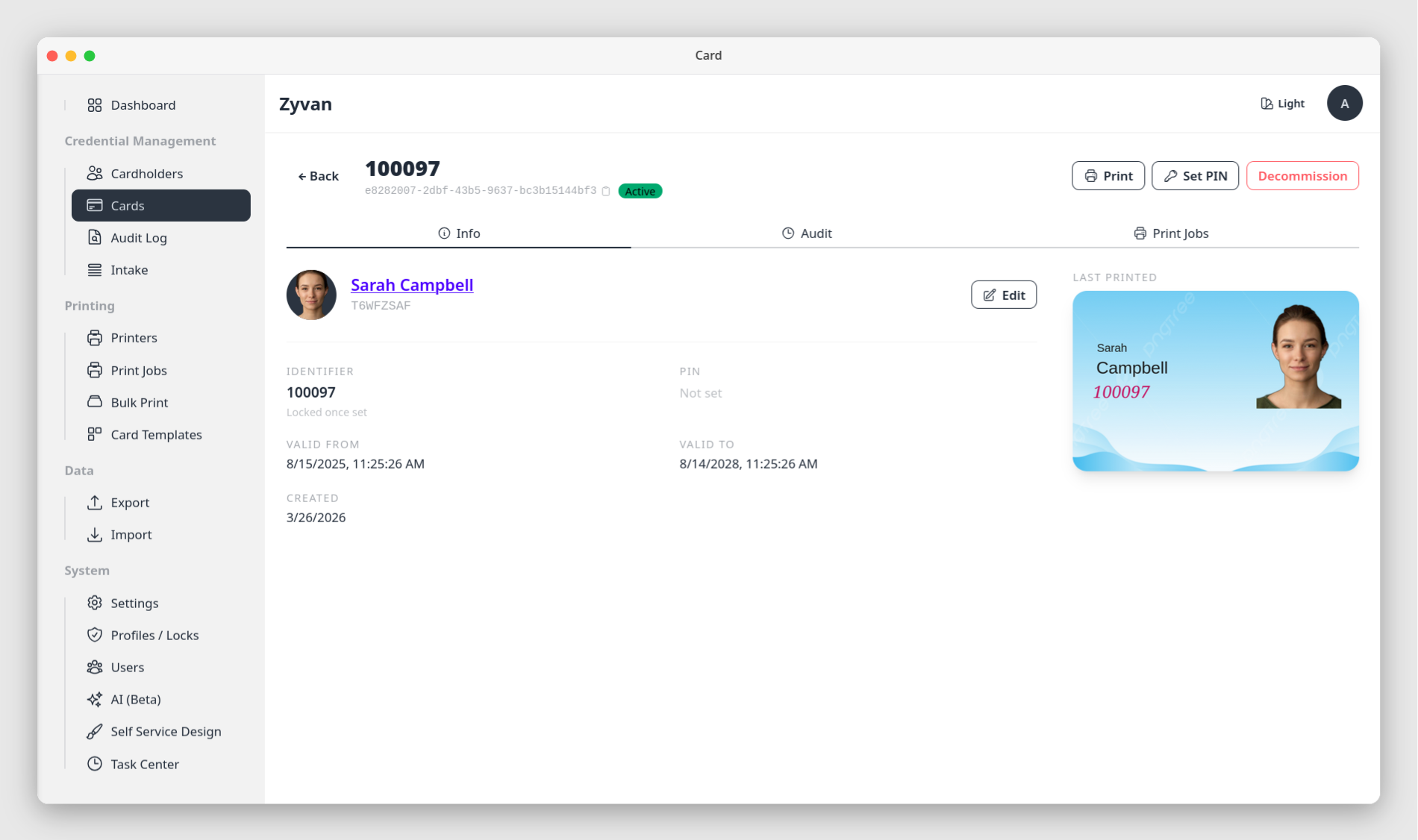
Task: Click the Cardholders people icon
Action: 95,173
